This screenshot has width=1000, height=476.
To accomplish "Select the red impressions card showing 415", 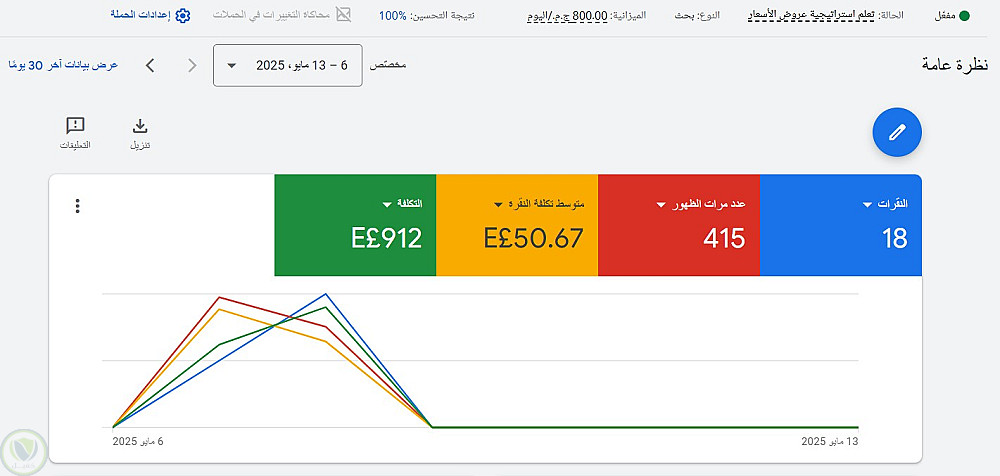I will 679,225.
